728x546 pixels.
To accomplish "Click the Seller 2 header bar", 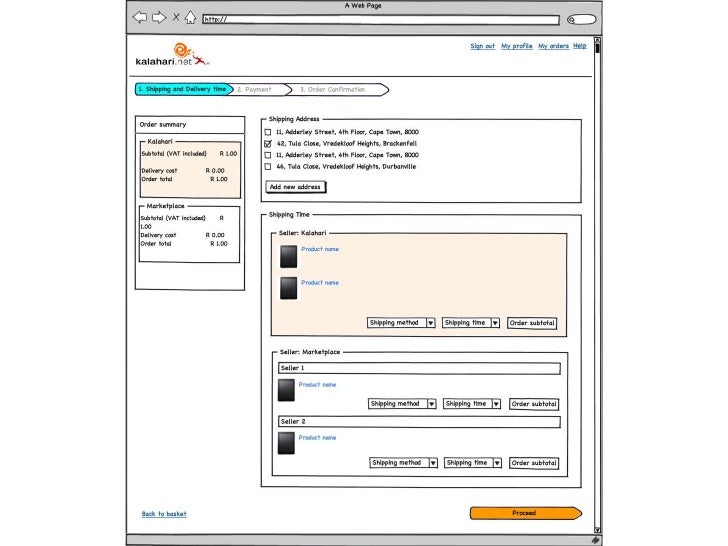I will [419, 422].
